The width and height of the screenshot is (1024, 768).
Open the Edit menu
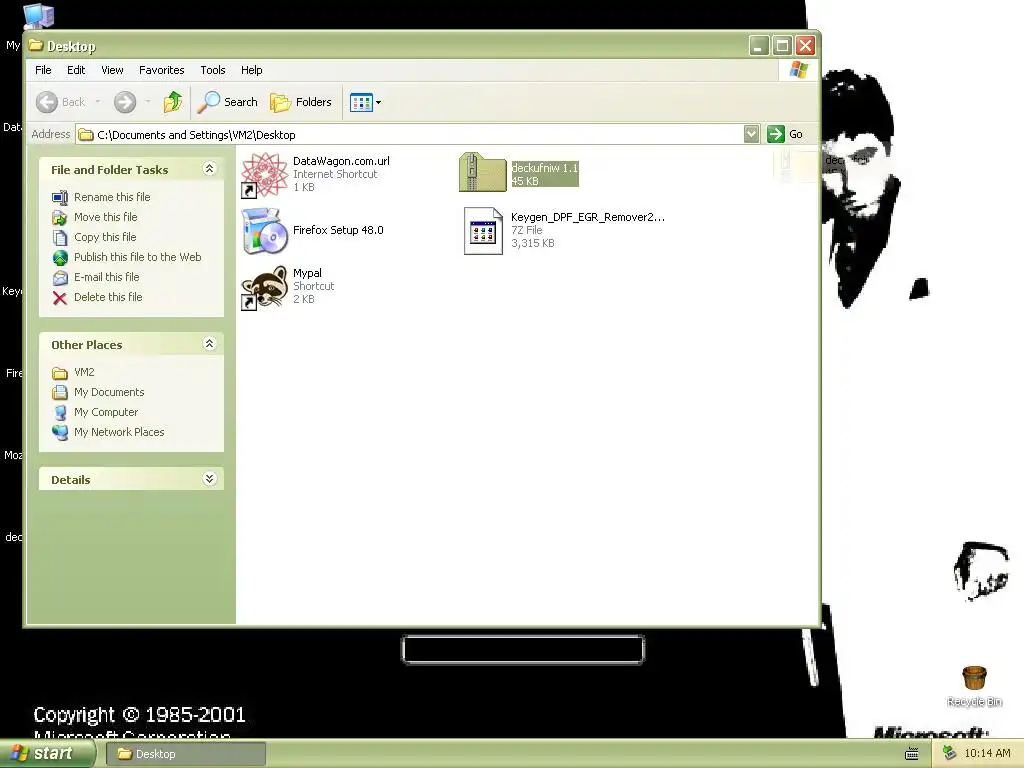coord(76,70)
